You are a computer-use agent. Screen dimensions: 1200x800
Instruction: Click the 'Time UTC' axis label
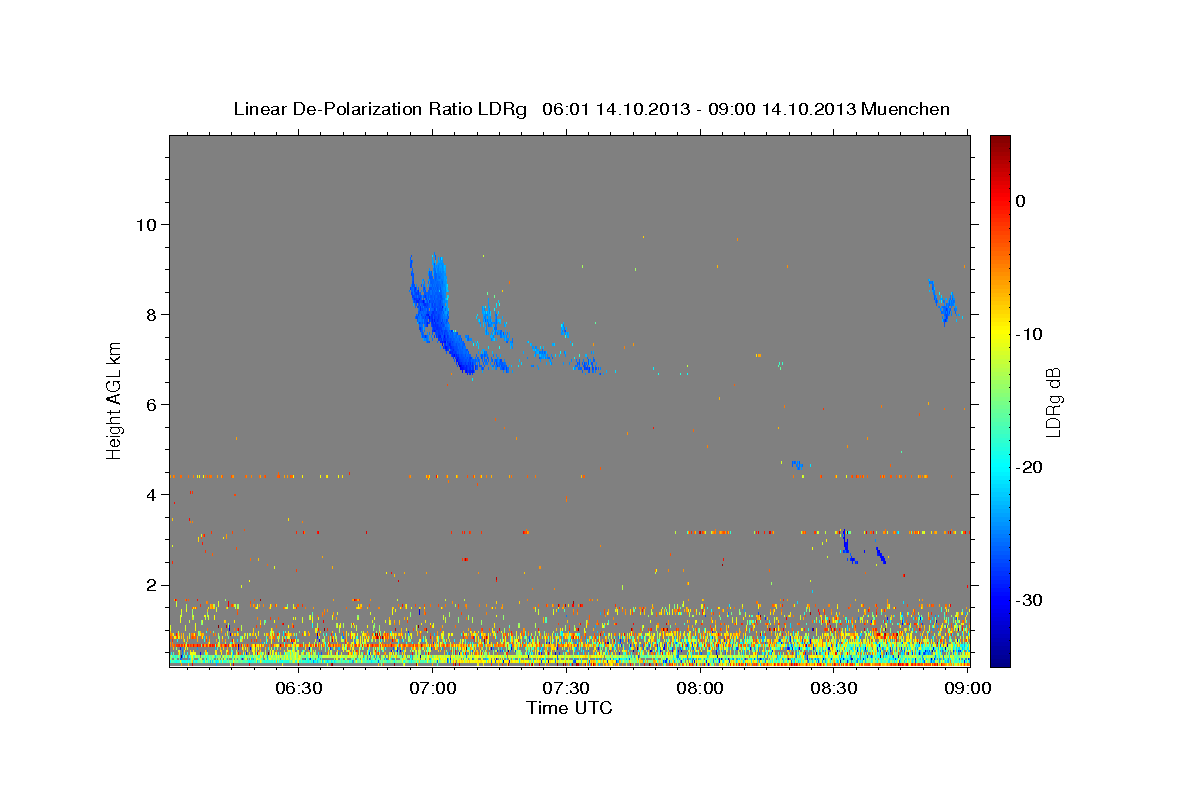pos(569,708)
